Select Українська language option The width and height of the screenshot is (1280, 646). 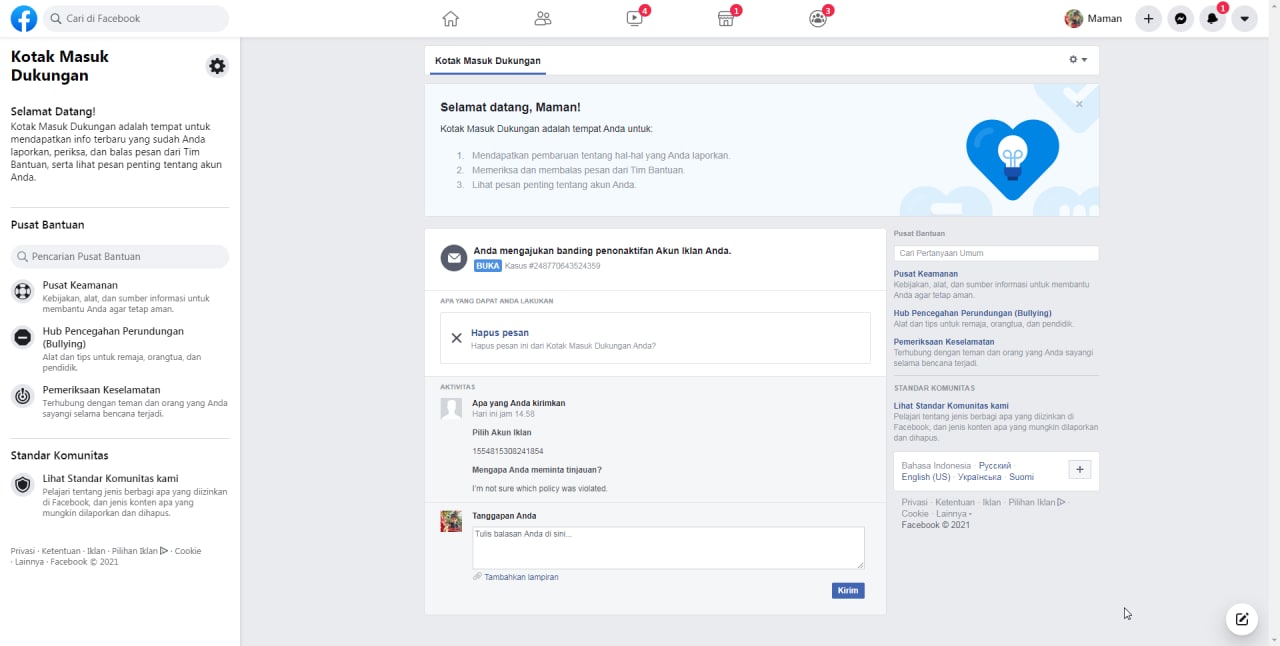(x=980, y=477)
